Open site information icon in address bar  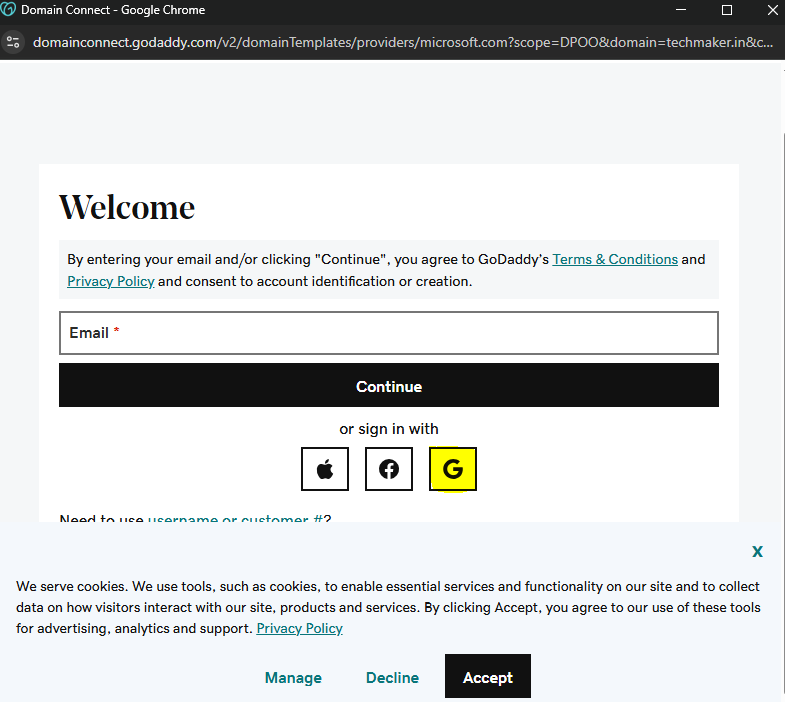click(13, 42)
